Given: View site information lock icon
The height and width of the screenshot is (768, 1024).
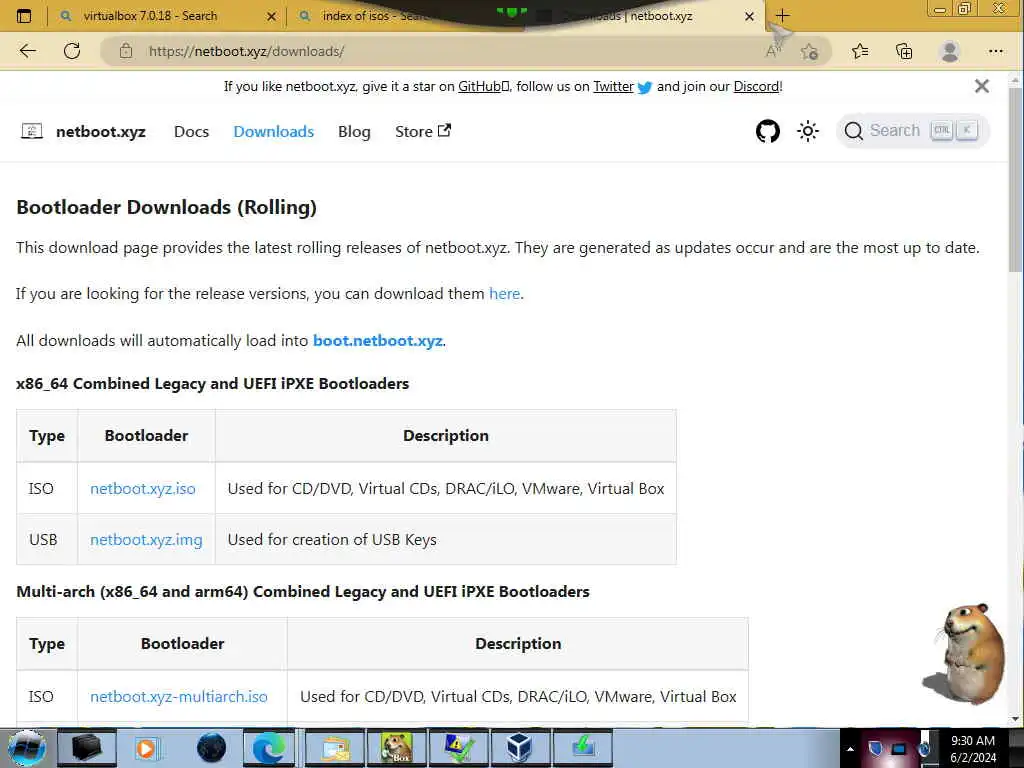Looking at the screenshot, I should coord(126,51).
